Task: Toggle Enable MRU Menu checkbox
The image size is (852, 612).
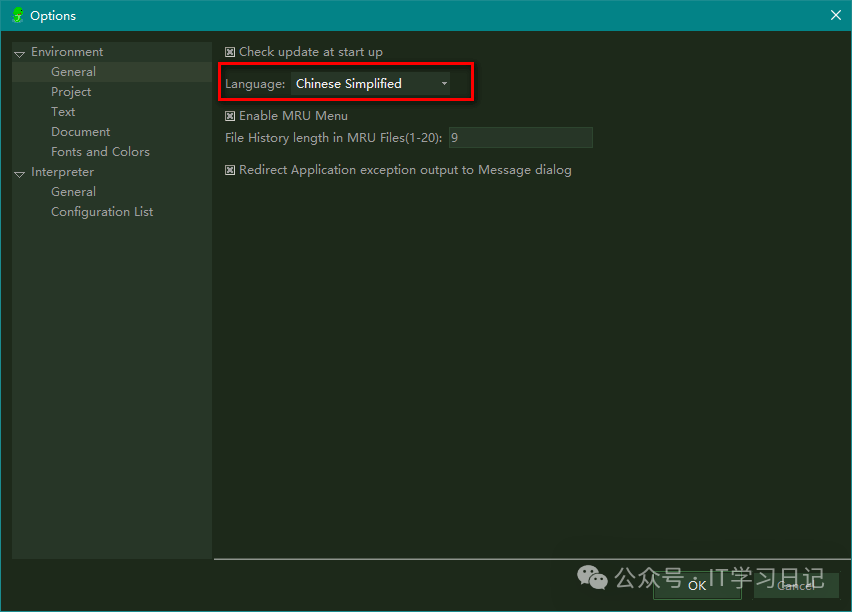Action: (230, 116)
